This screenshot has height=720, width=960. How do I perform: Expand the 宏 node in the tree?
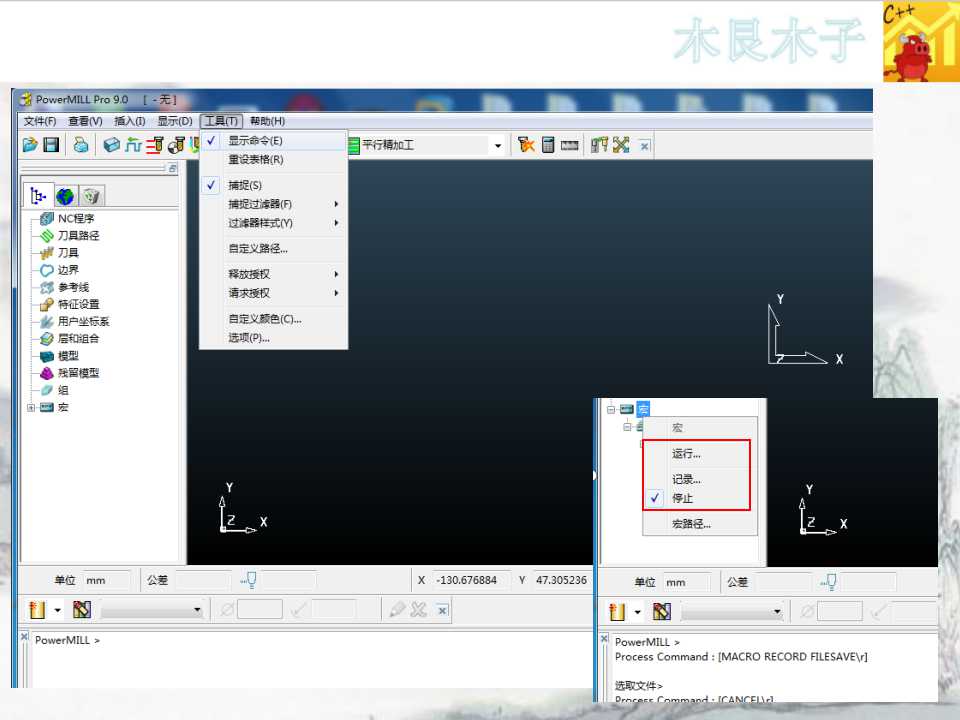click(31, 407)
